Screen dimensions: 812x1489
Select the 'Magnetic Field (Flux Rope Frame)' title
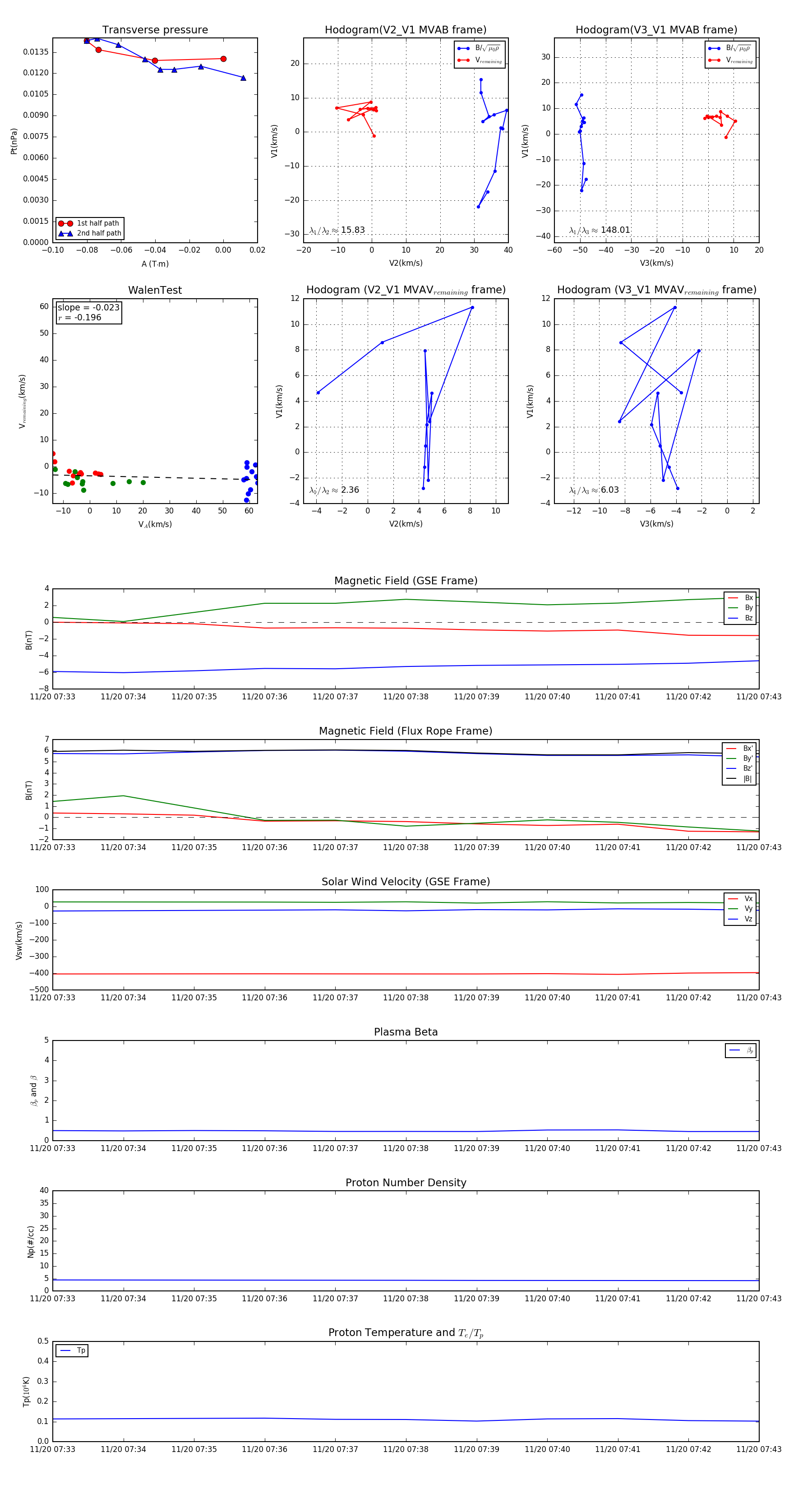406,731
